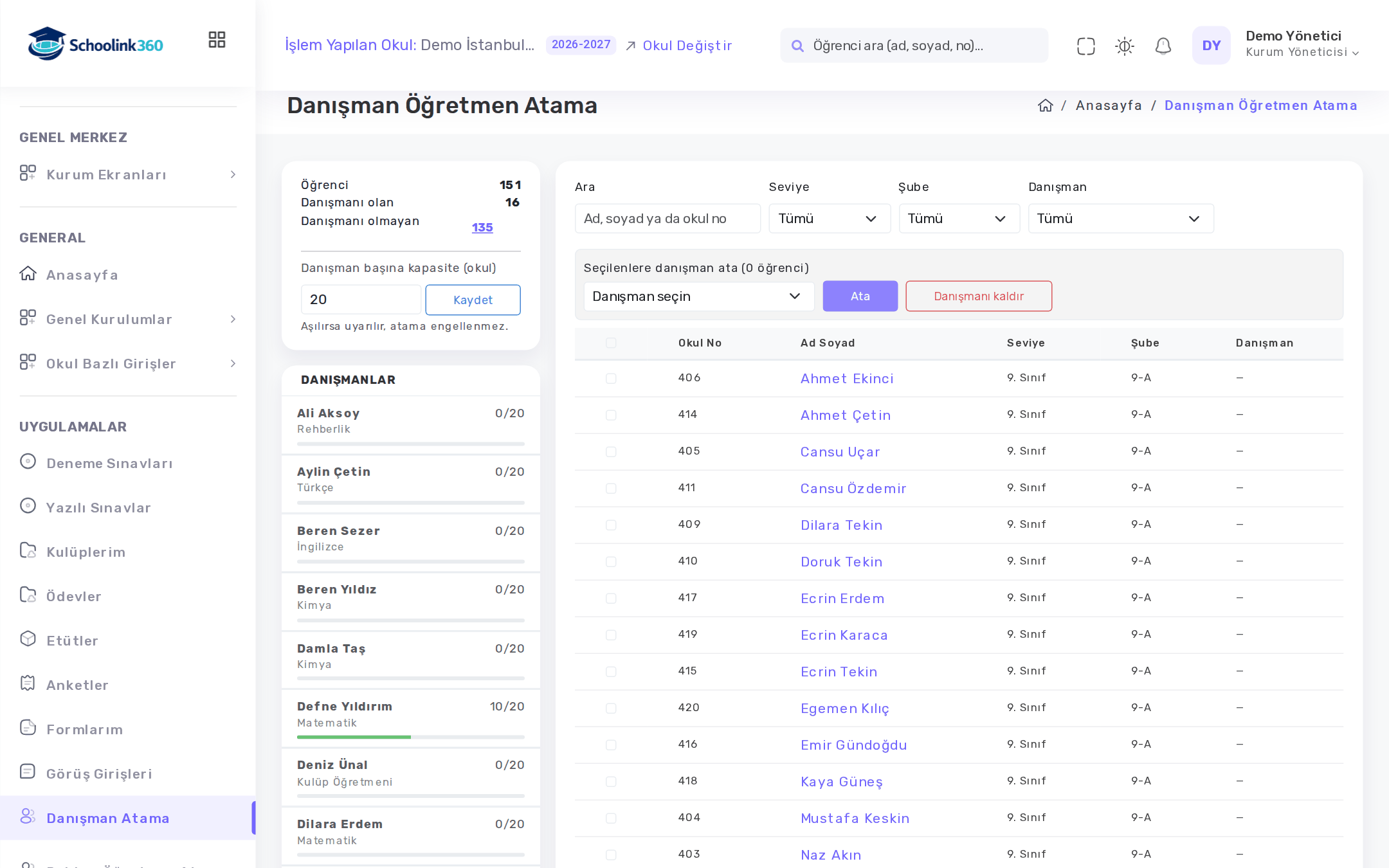Image resolution: width=1389 pixels, height=868 pixels.
Task: Click the Görüş Girişleri icon
Action: coord(28,772)
